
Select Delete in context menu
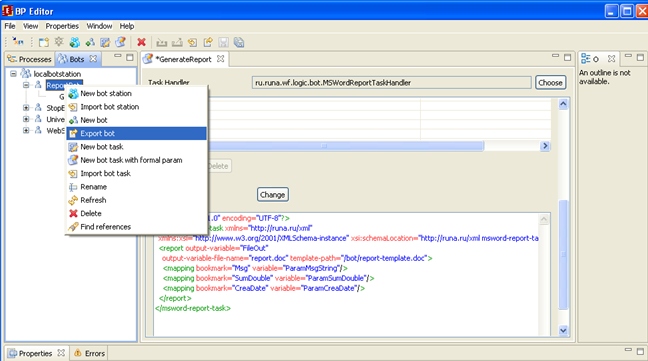(x=136, y=214)
